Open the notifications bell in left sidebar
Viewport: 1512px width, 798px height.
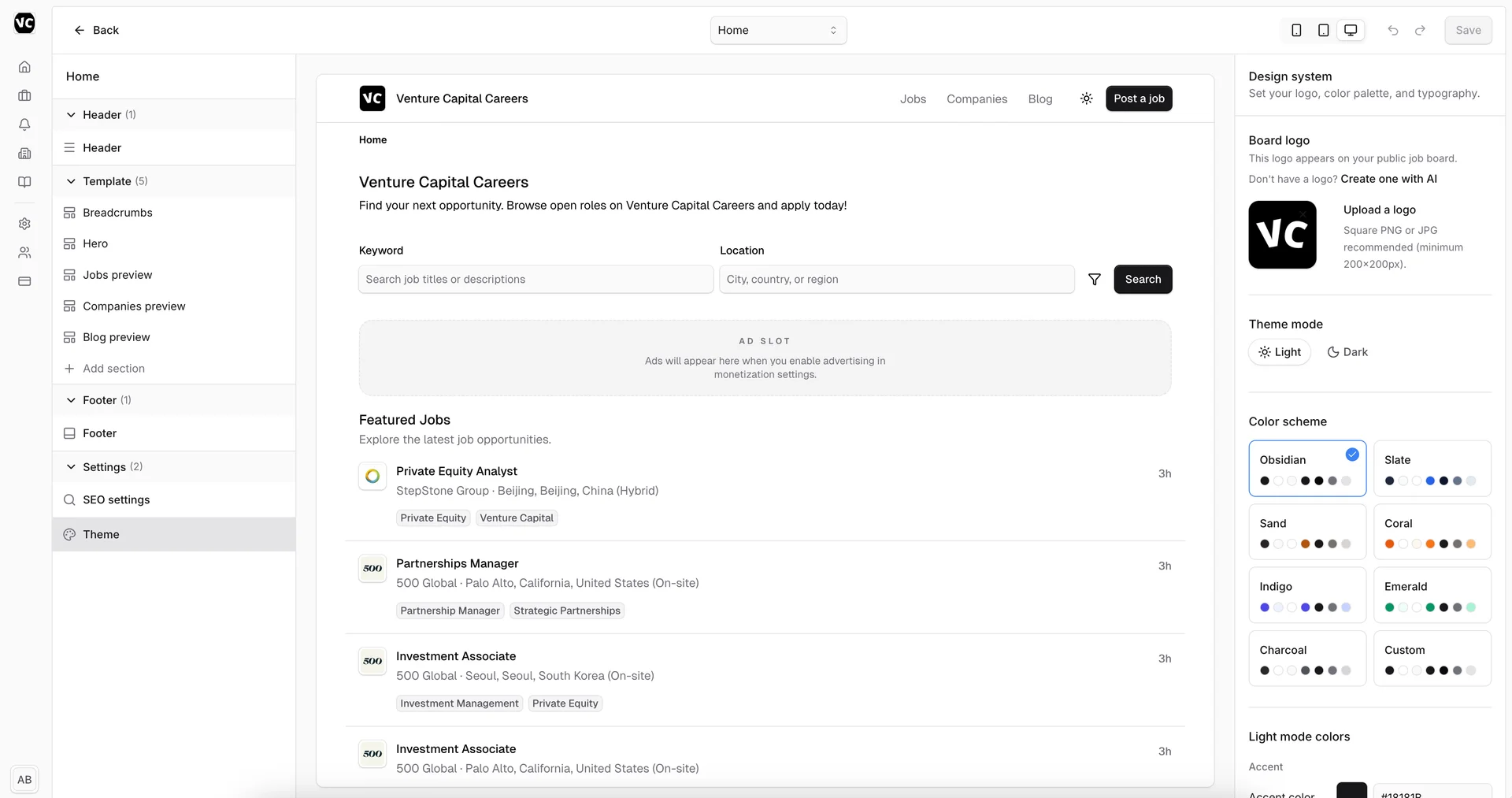tap(24, 124)
